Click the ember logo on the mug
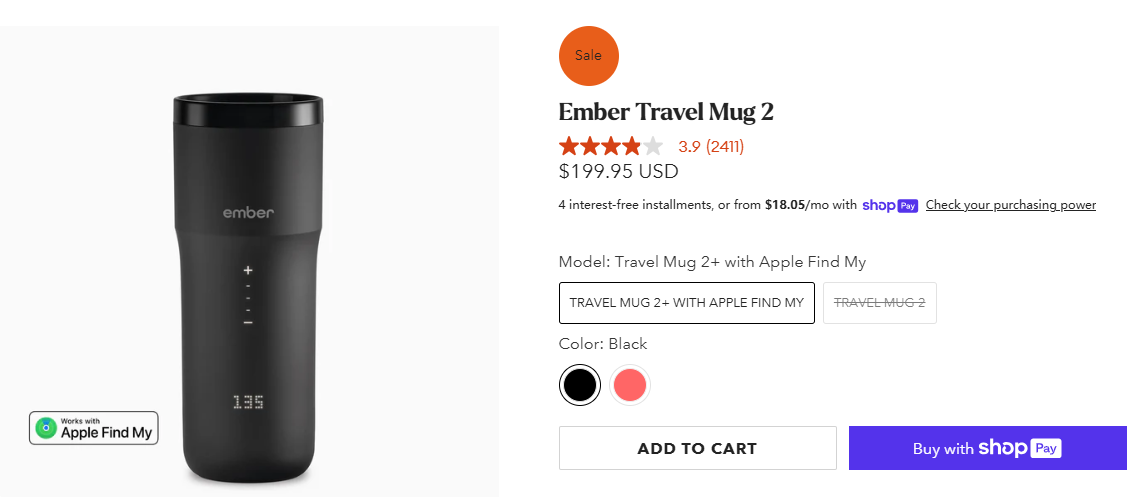 [x=247, y=212]
